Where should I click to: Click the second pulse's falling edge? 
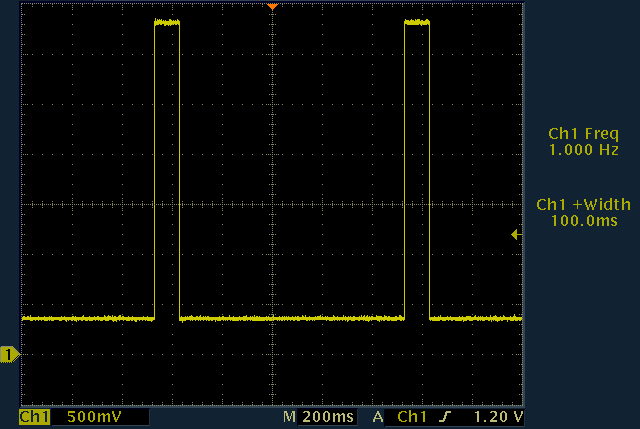[x=429, y=170]
